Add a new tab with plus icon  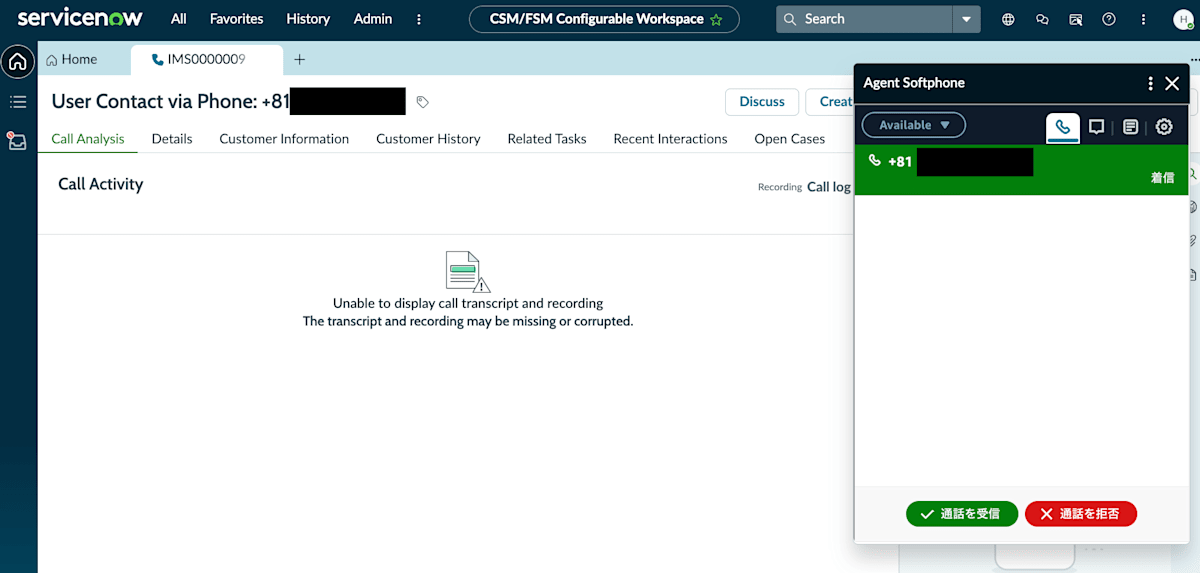[x=299, y=60]
